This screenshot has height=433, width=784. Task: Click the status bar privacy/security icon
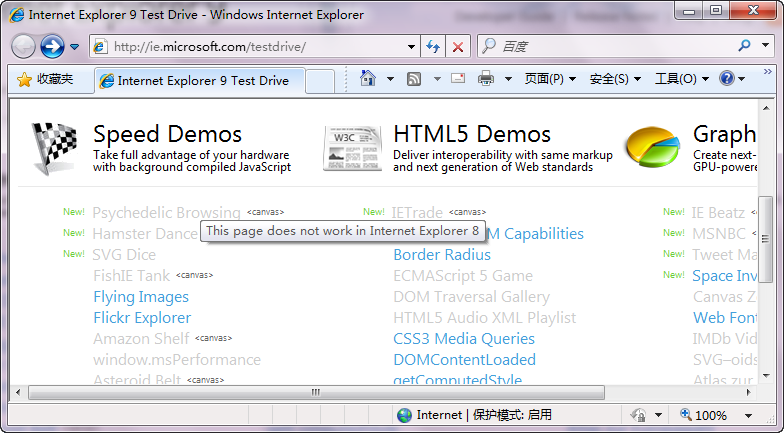click(x=638, y=415)
